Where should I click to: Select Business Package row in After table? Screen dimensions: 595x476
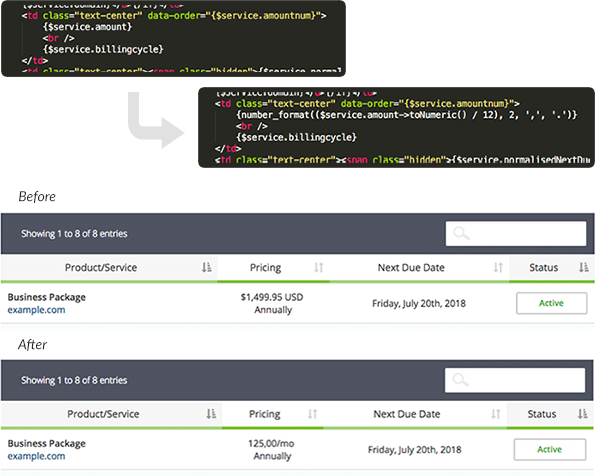(x=297, y=449)
